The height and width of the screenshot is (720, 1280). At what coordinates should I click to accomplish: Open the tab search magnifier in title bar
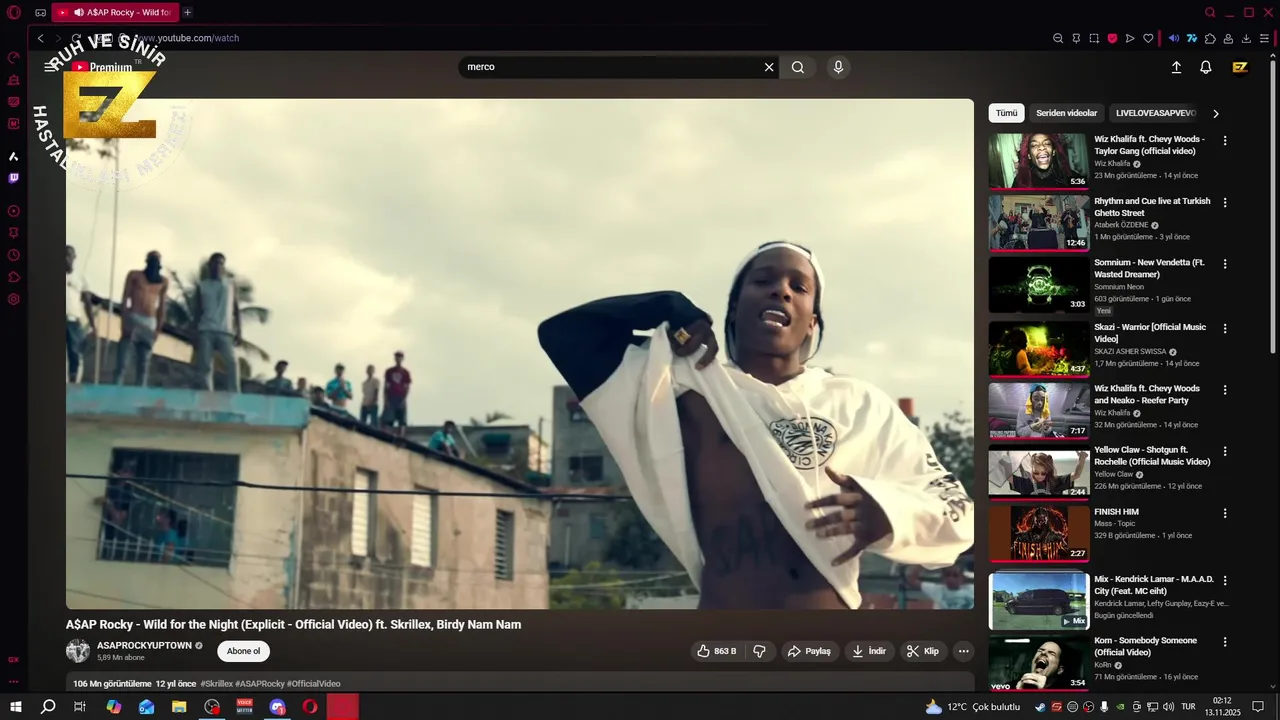[x=1210, y=13]
